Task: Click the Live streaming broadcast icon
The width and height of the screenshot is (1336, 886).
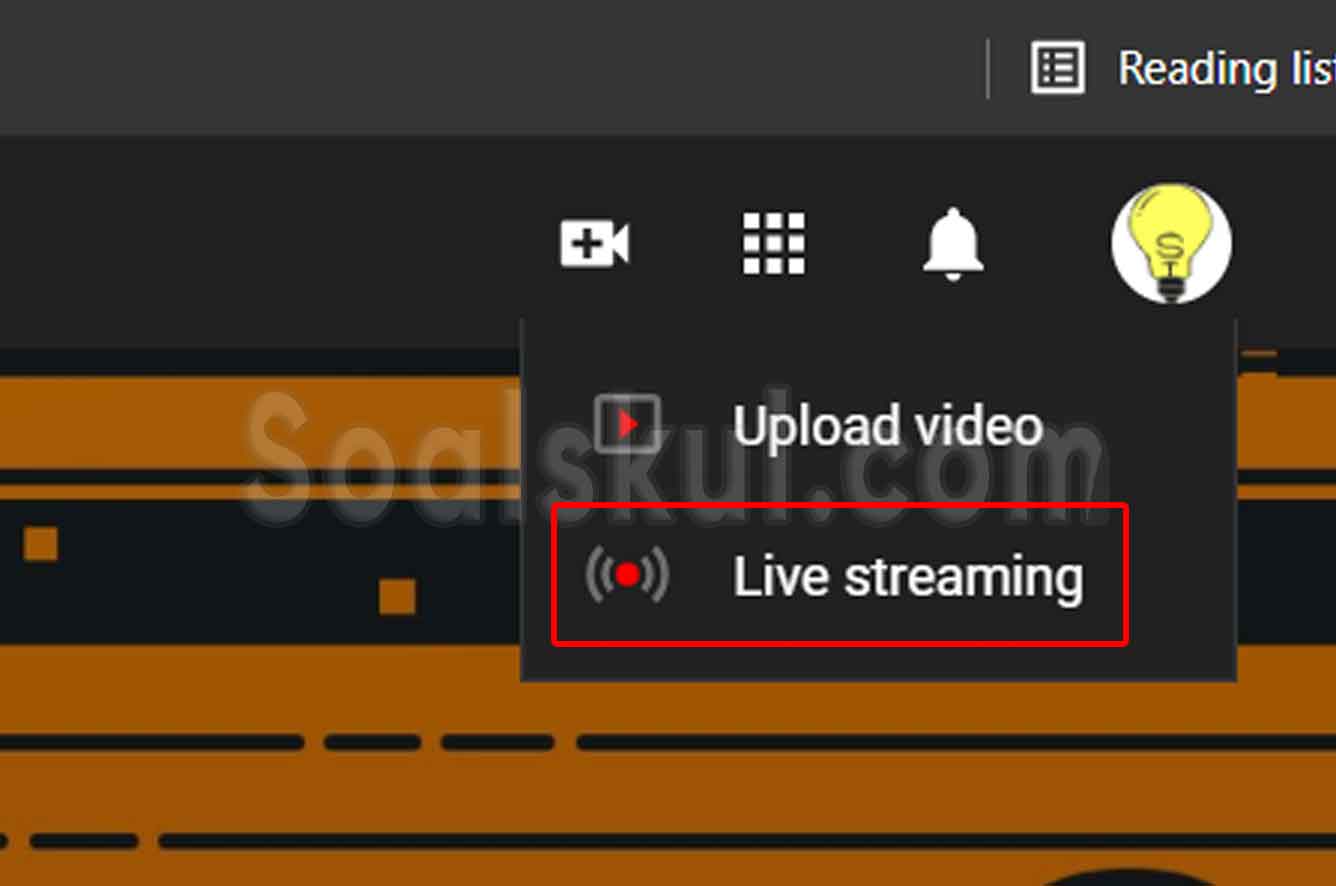Action: (x=627, y=575)
